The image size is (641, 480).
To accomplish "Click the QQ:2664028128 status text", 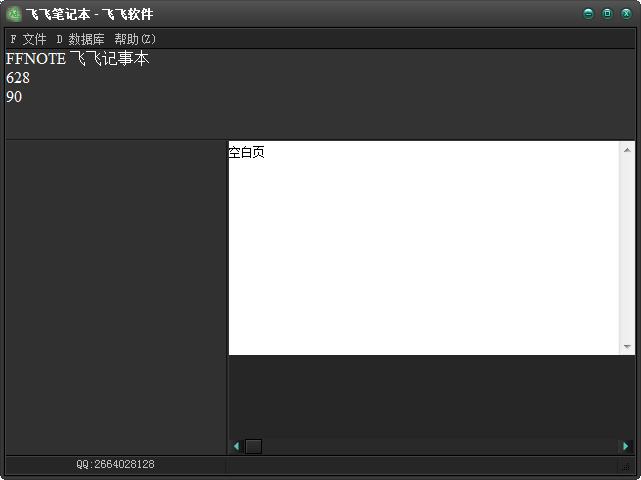I will [x=115, y=464].
